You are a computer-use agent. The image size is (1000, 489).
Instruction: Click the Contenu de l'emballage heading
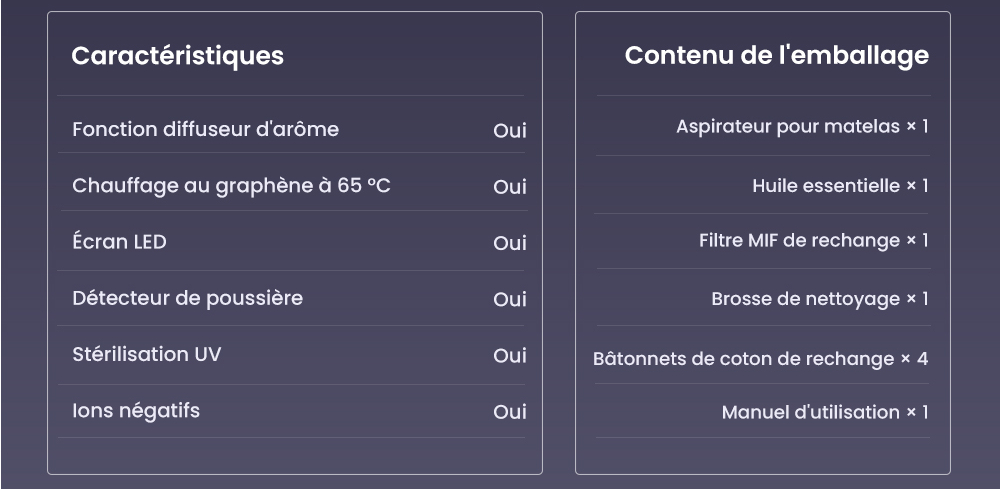tap(776, 56)
